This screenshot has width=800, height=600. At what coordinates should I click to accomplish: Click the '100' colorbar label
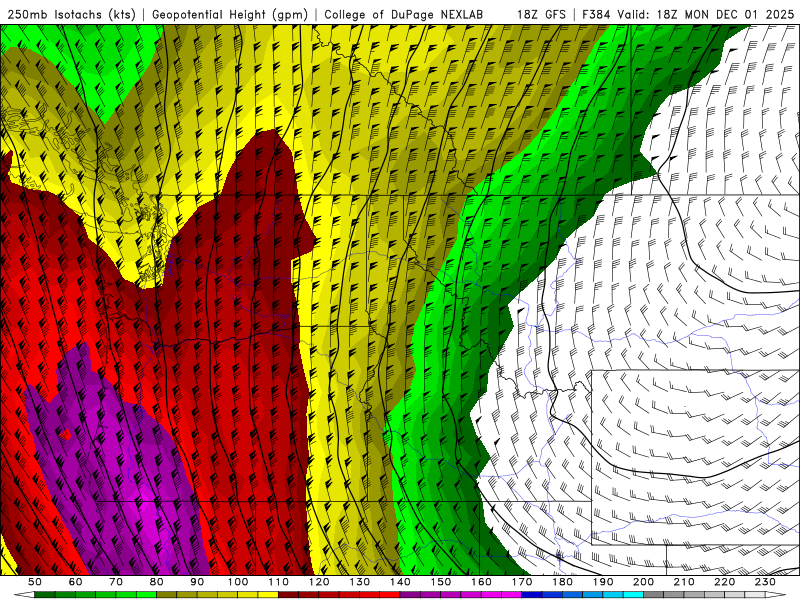pos(238,582)
